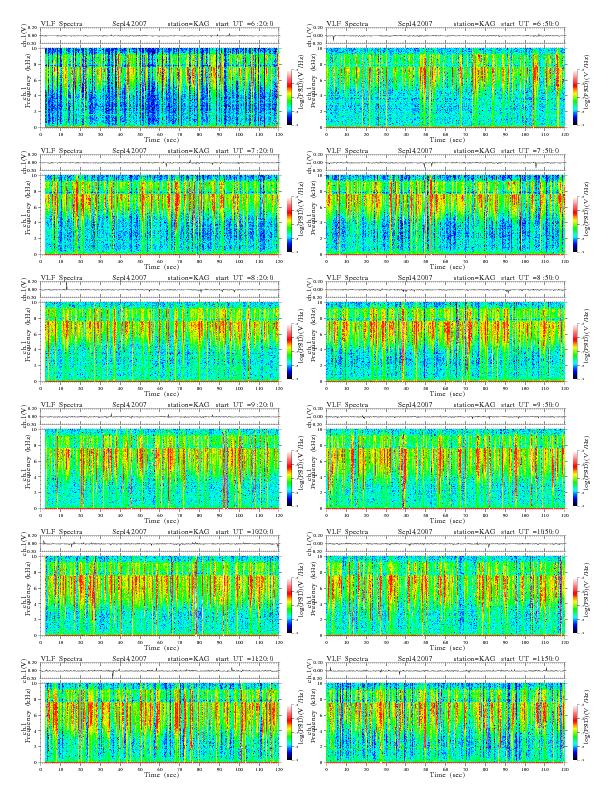This screenshot has height=792, width=612.
Task: Select the spectrogram starting UT 7:50:0
Action: coord(445,215)
